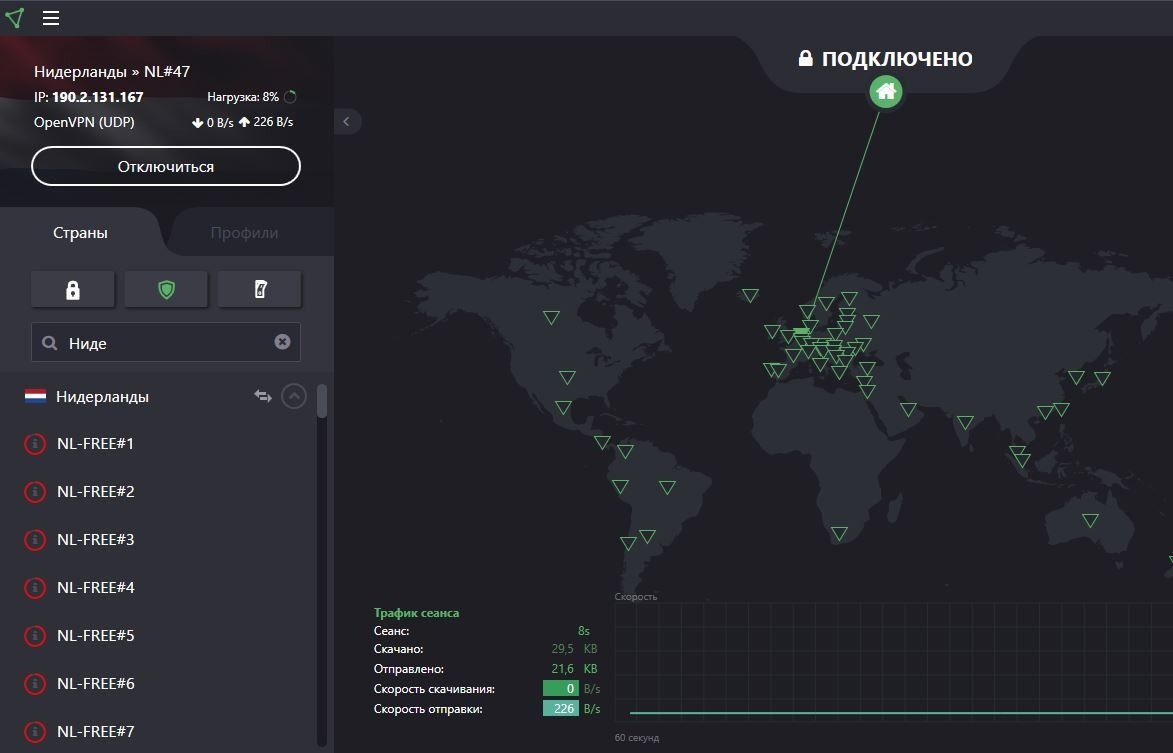
Task: Toggle the Kill Switch button
Action: (x=260, y=289)
